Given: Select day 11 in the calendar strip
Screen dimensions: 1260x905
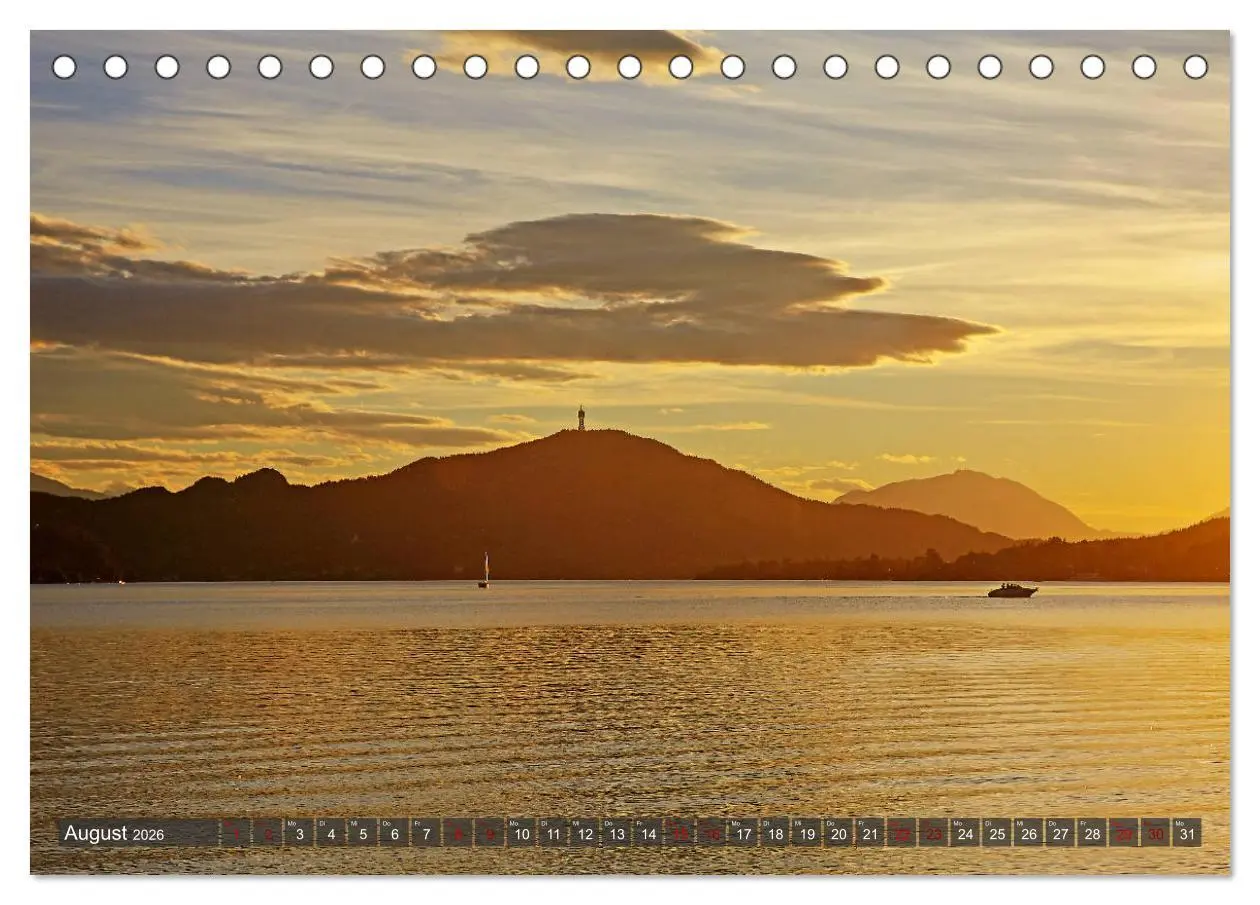Looking at the screenshot, I should pos(554,833).
